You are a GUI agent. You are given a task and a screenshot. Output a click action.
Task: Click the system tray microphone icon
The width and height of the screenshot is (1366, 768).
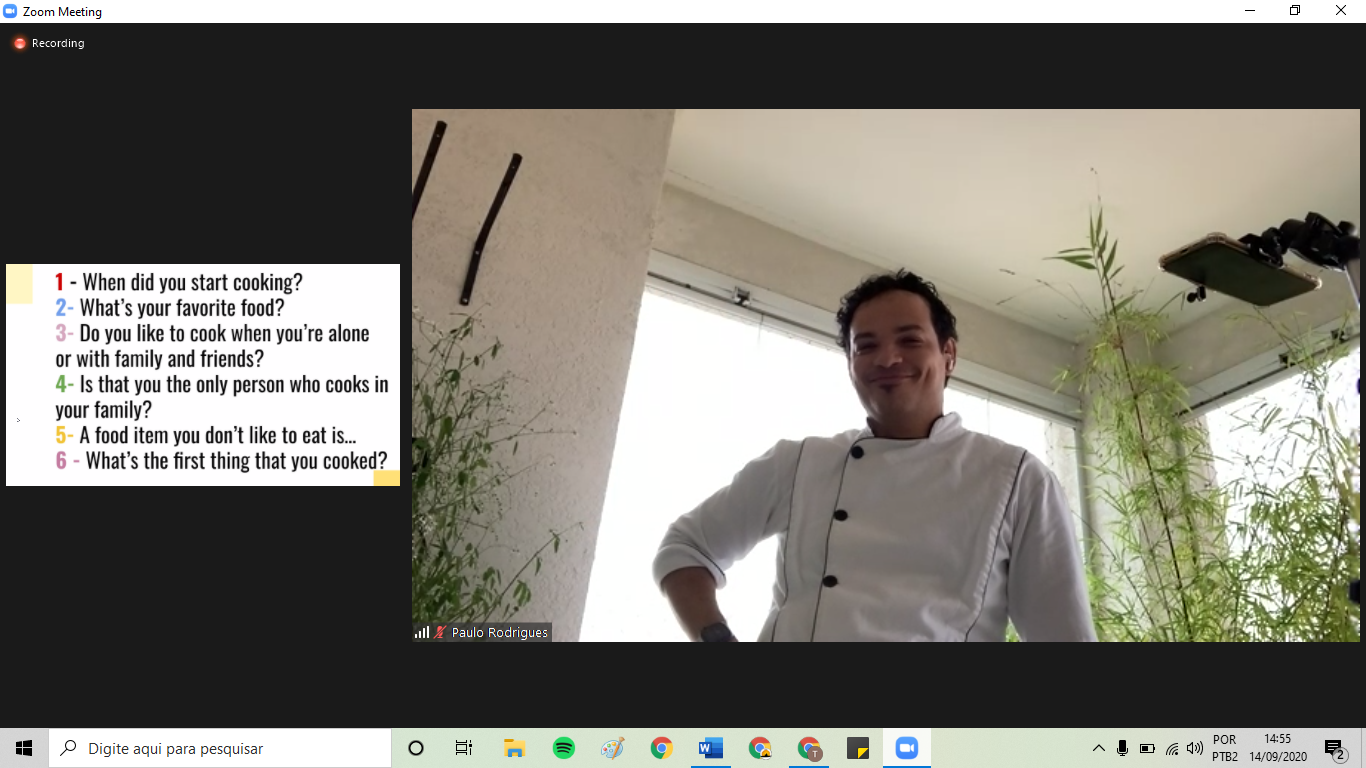(x=1122, y=748)
